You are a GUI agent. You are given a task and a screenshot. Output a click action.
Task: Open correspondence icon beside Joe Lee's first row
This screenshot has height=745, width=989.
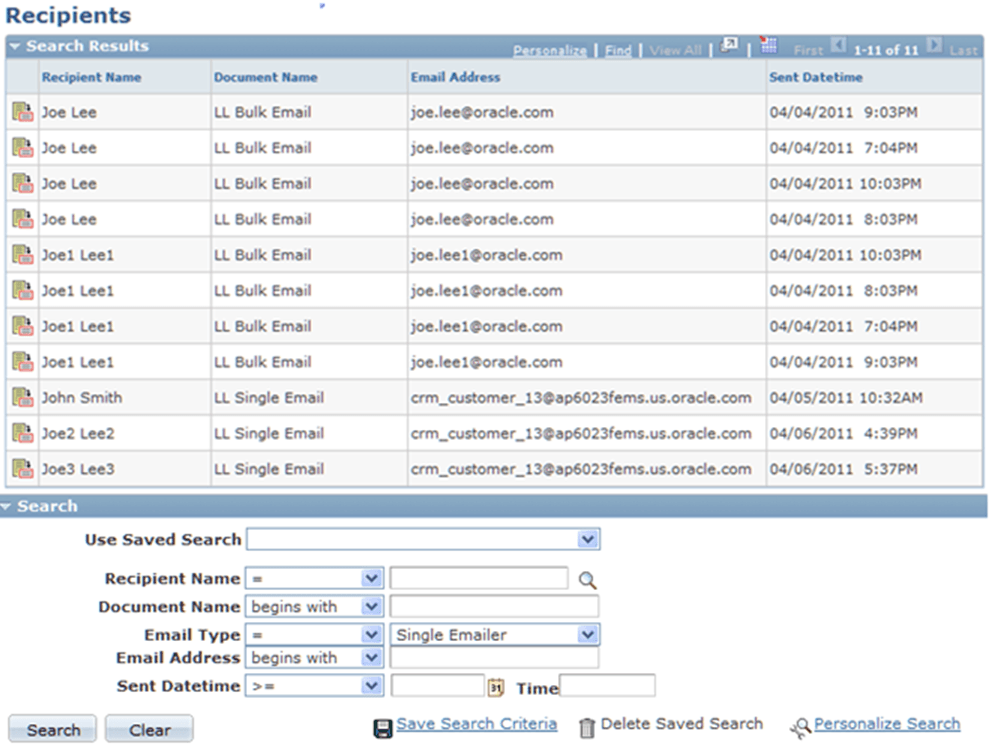coord(20,112)
